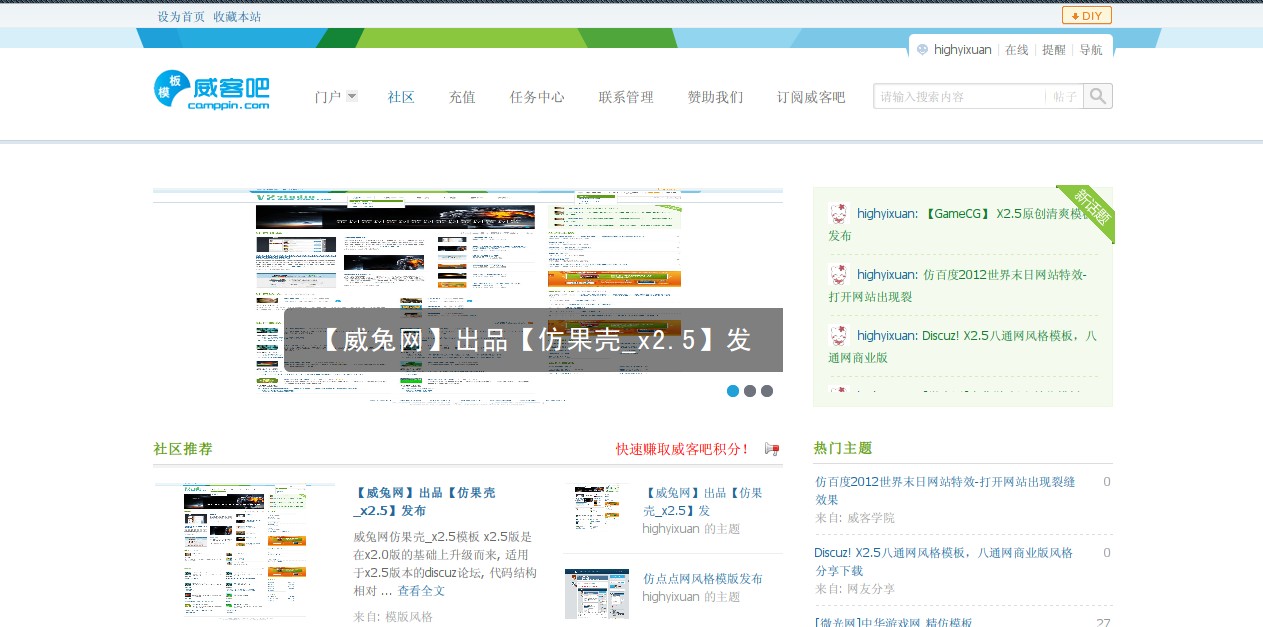Click the green 新话题 corner ribbon
This screenshot has width=1263, height=627.
click(1088, 213)
